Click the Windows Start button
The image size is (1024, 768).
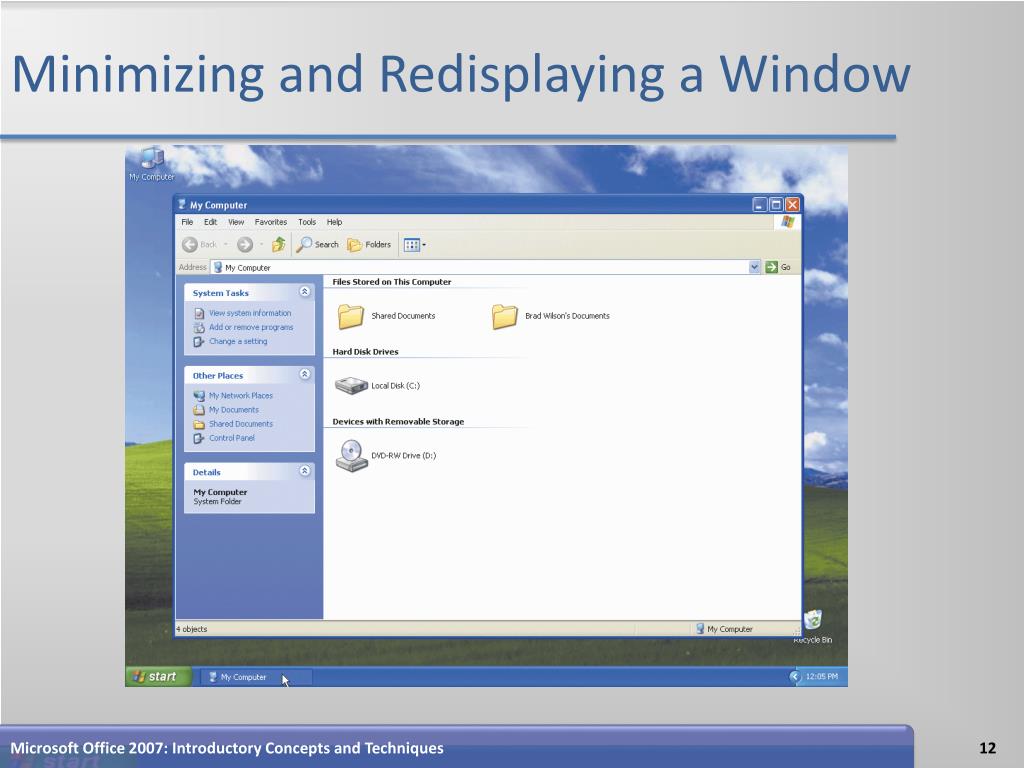click(159, 677)
